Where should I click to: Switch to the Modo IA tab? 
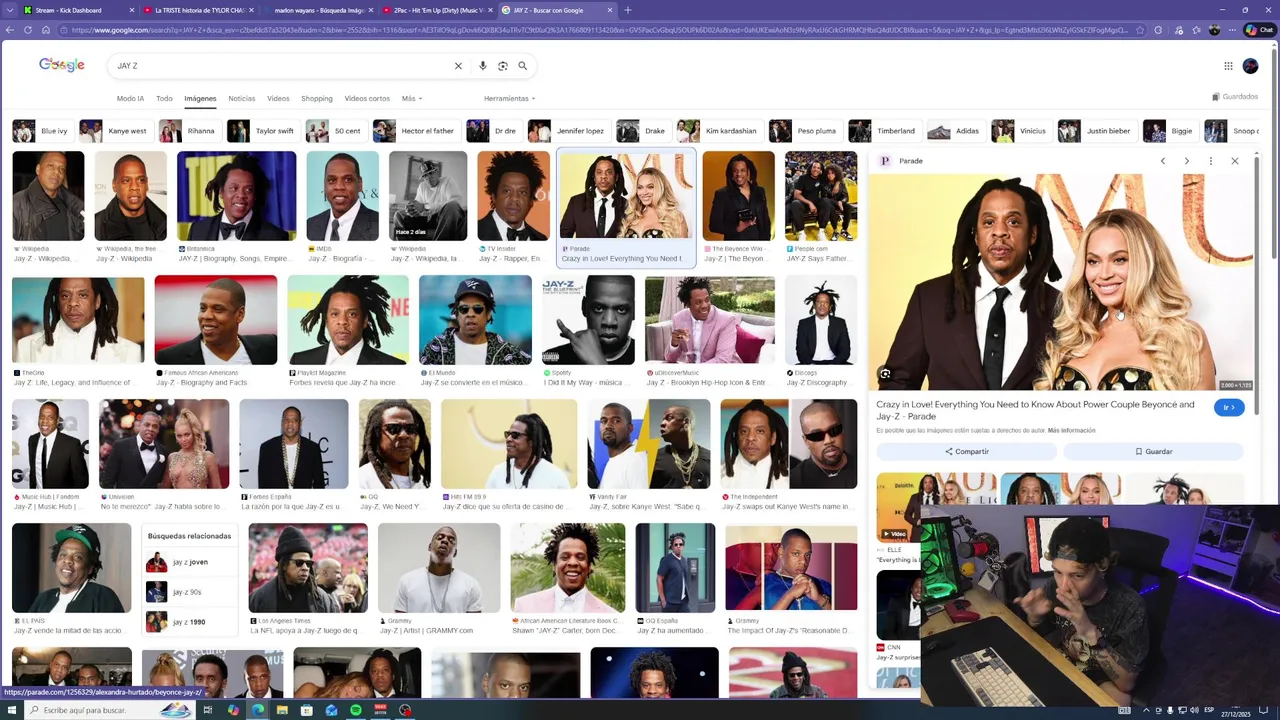point(130,98)
